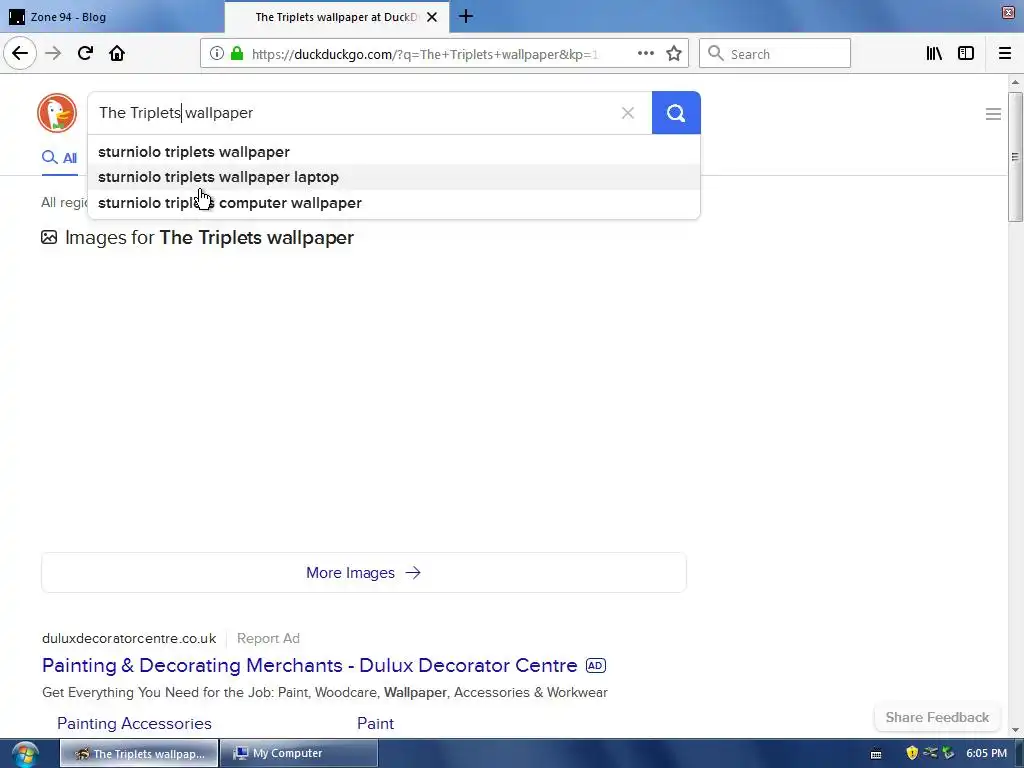Click the forward navigation arrow
The height and width of the screenshot is (768, 1024).
point(53,53)
